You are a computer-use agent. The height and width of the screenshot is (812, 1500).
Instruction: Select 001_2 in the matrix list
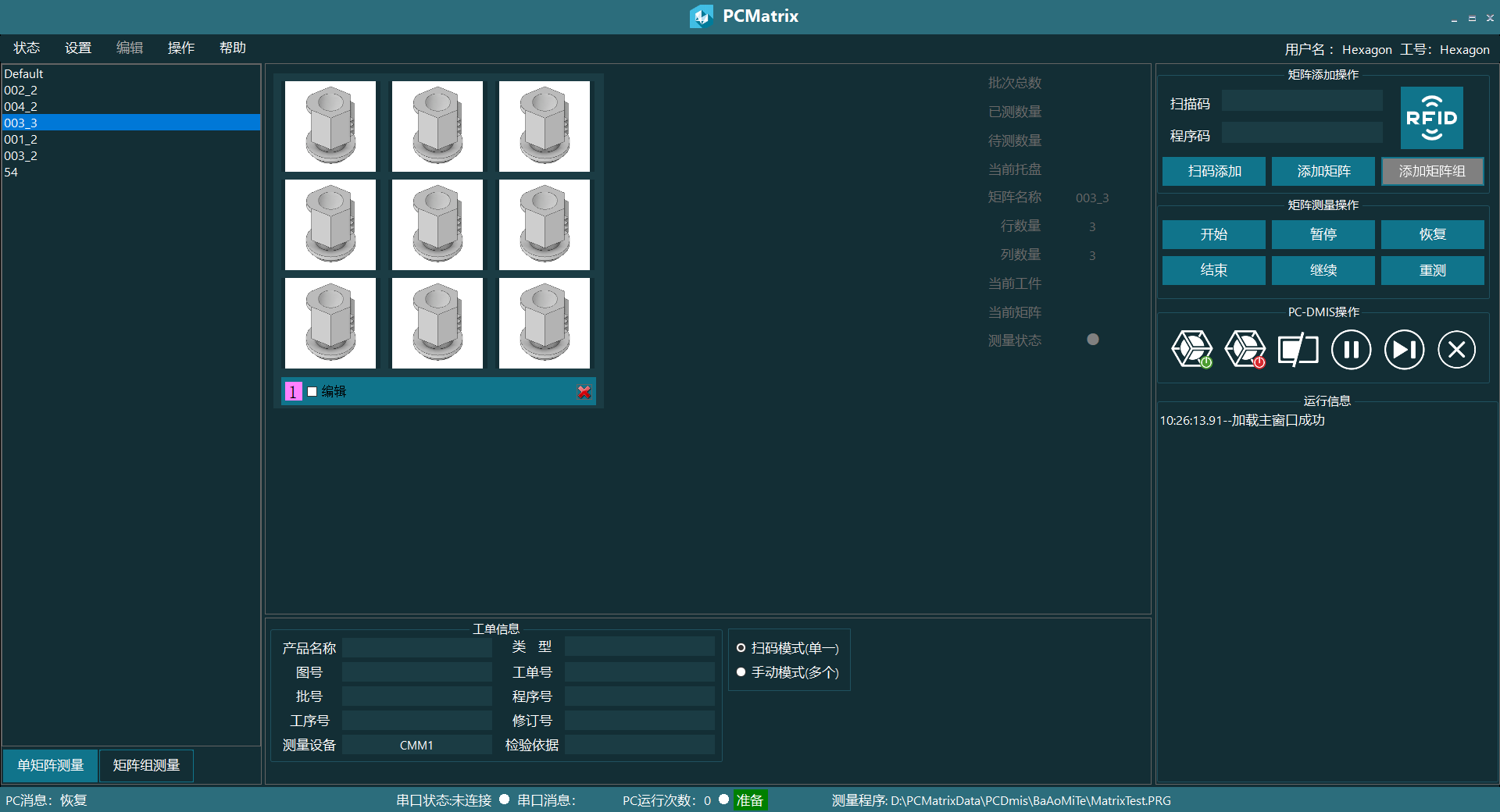(x=21, y=139)
